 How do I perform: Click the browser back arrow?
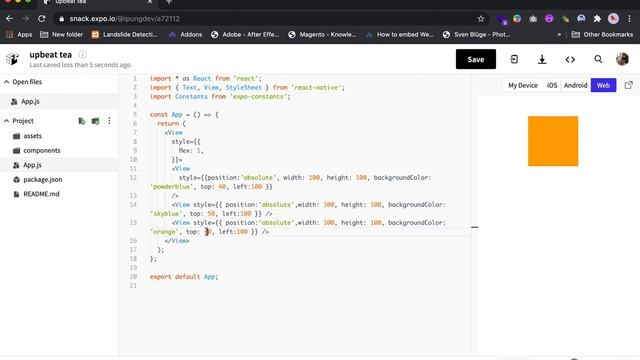[x=9, y=19]
